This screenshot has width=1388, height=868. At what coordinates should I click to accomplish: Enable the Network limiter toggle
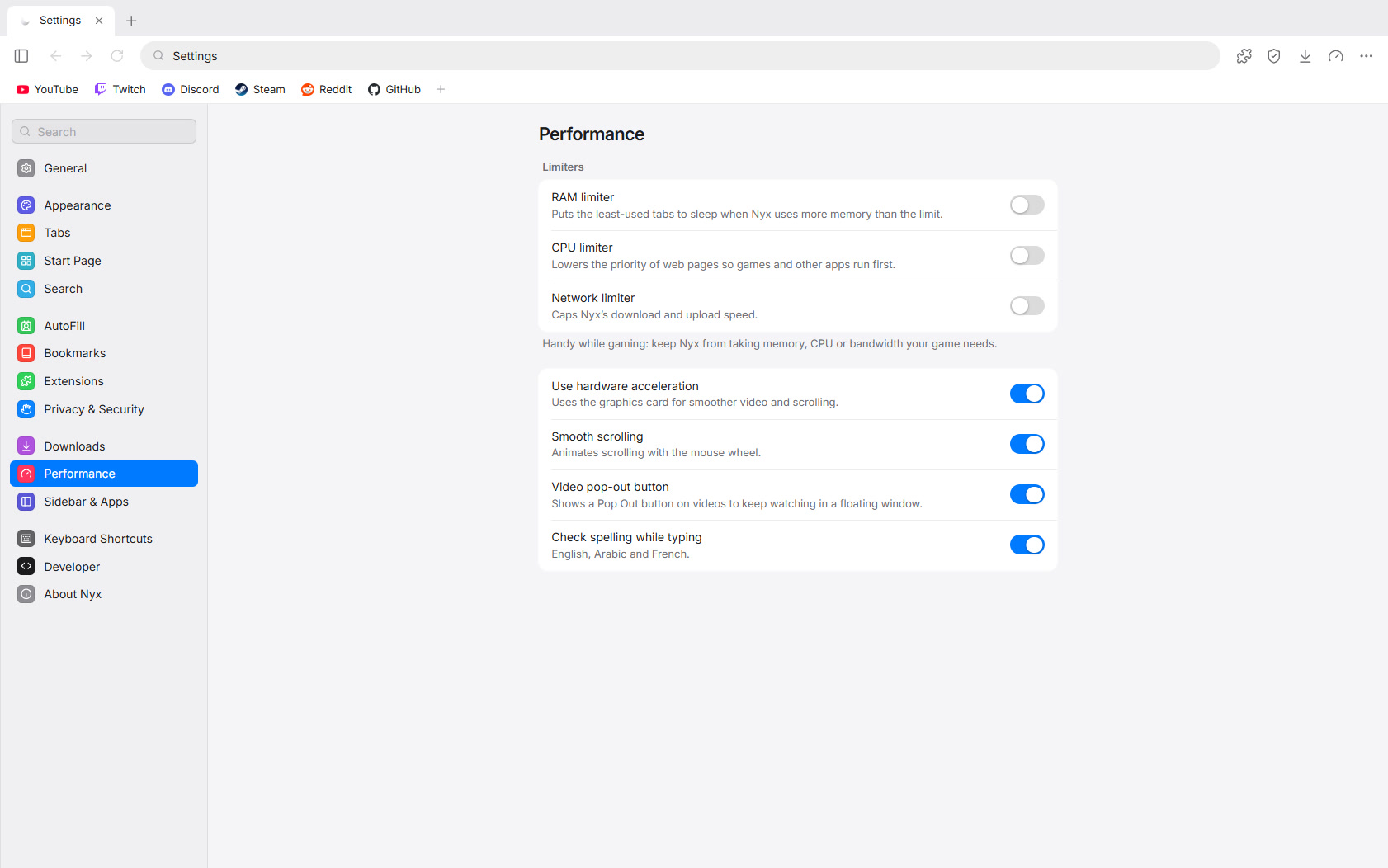tap(1027, 305)
